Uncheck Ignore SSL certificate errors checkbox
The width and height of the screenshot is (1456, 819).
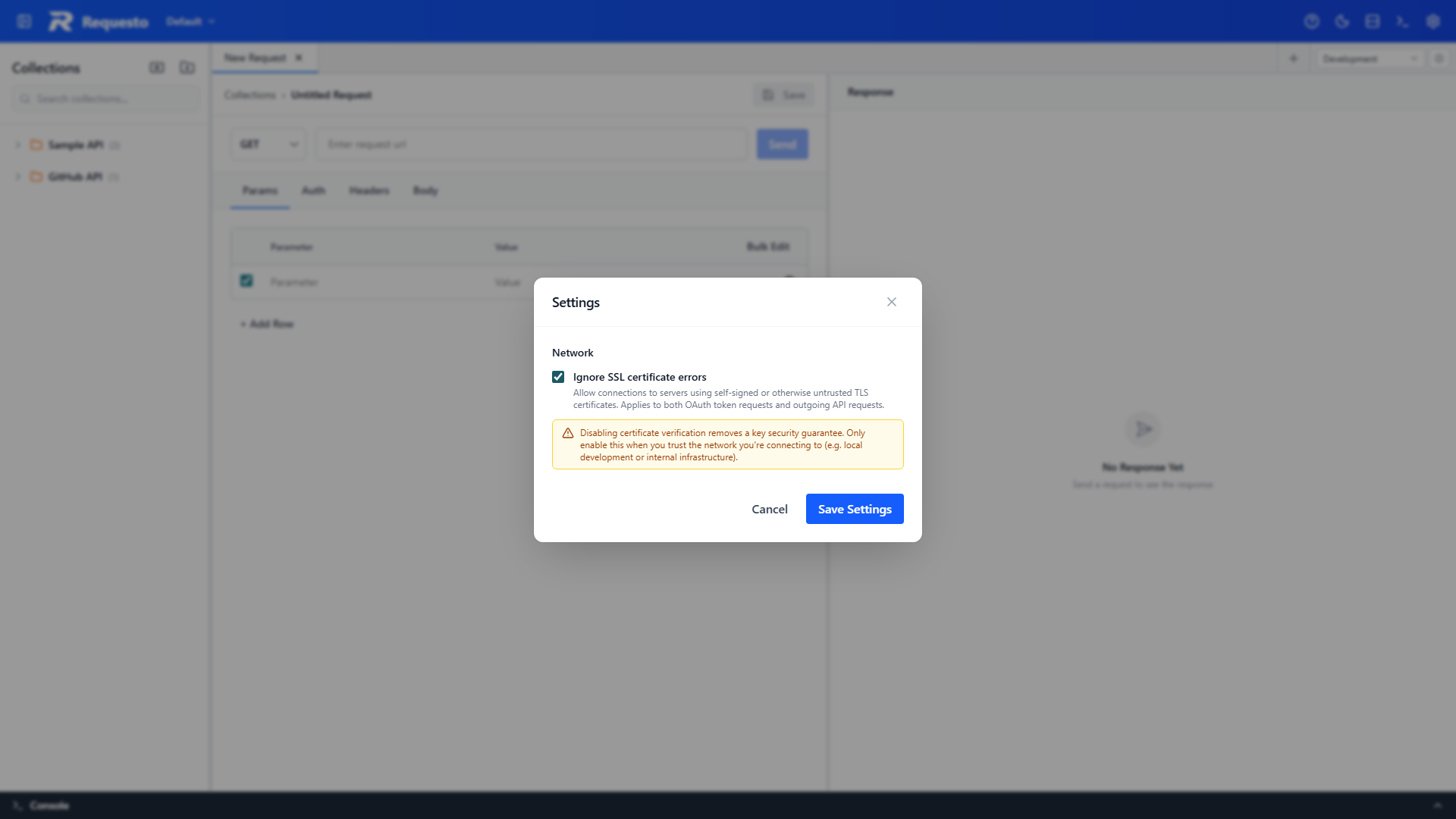(558, 377)
